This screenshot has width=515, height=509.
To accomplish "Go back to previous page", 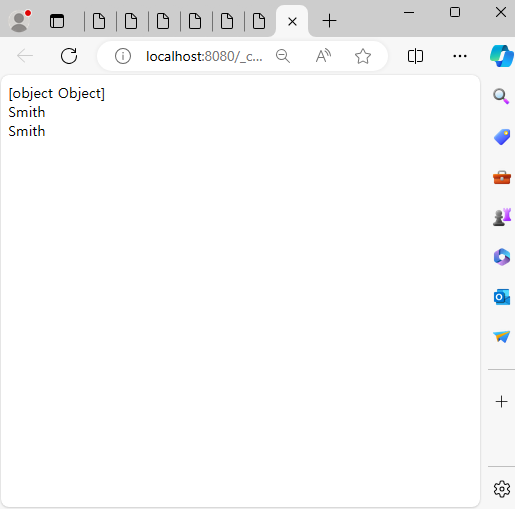I will tap(25, 56).
